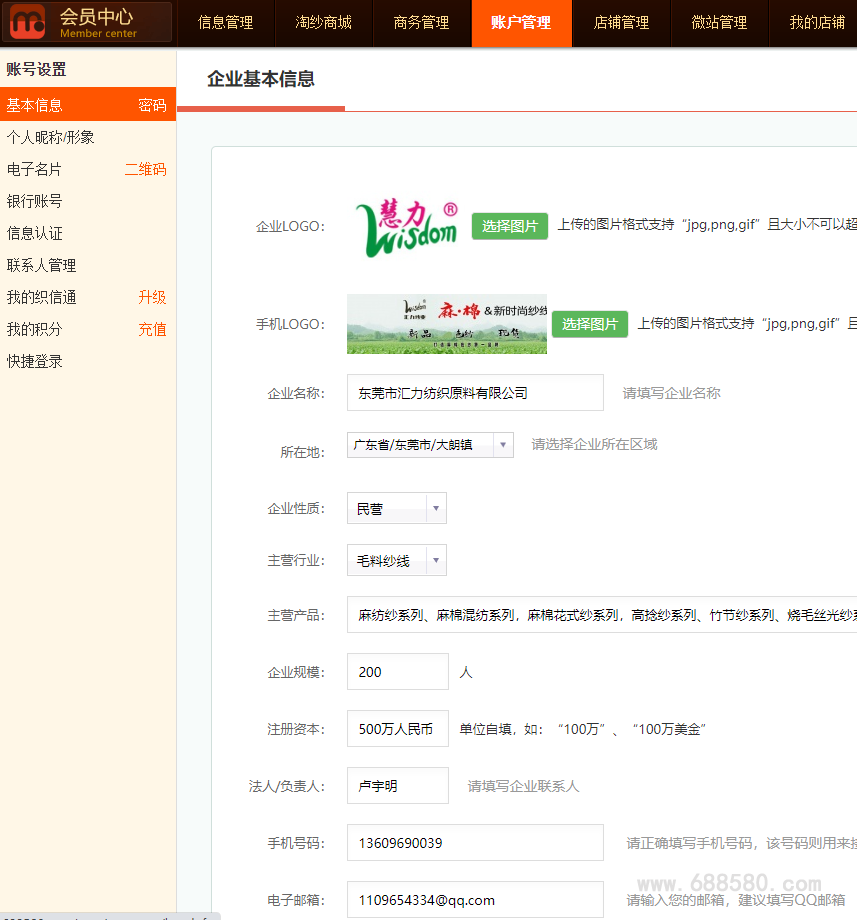Image resolution: width=857 pixels, height=920 pixels.
Task: Open 店铺管理 top menu
Action: (620, 23)
